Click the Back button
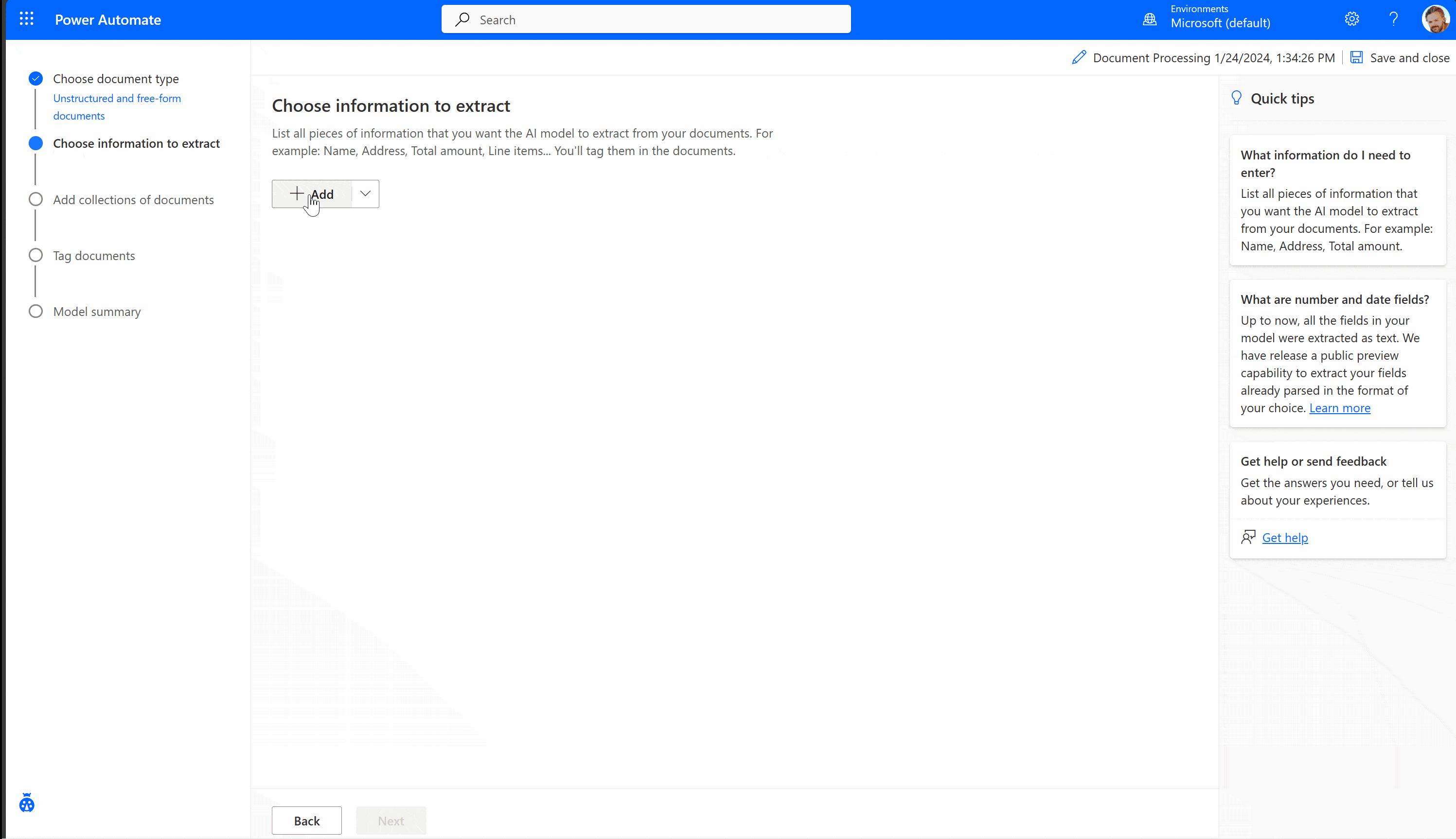The image size is (1456, 839). (x=307, y=821)
